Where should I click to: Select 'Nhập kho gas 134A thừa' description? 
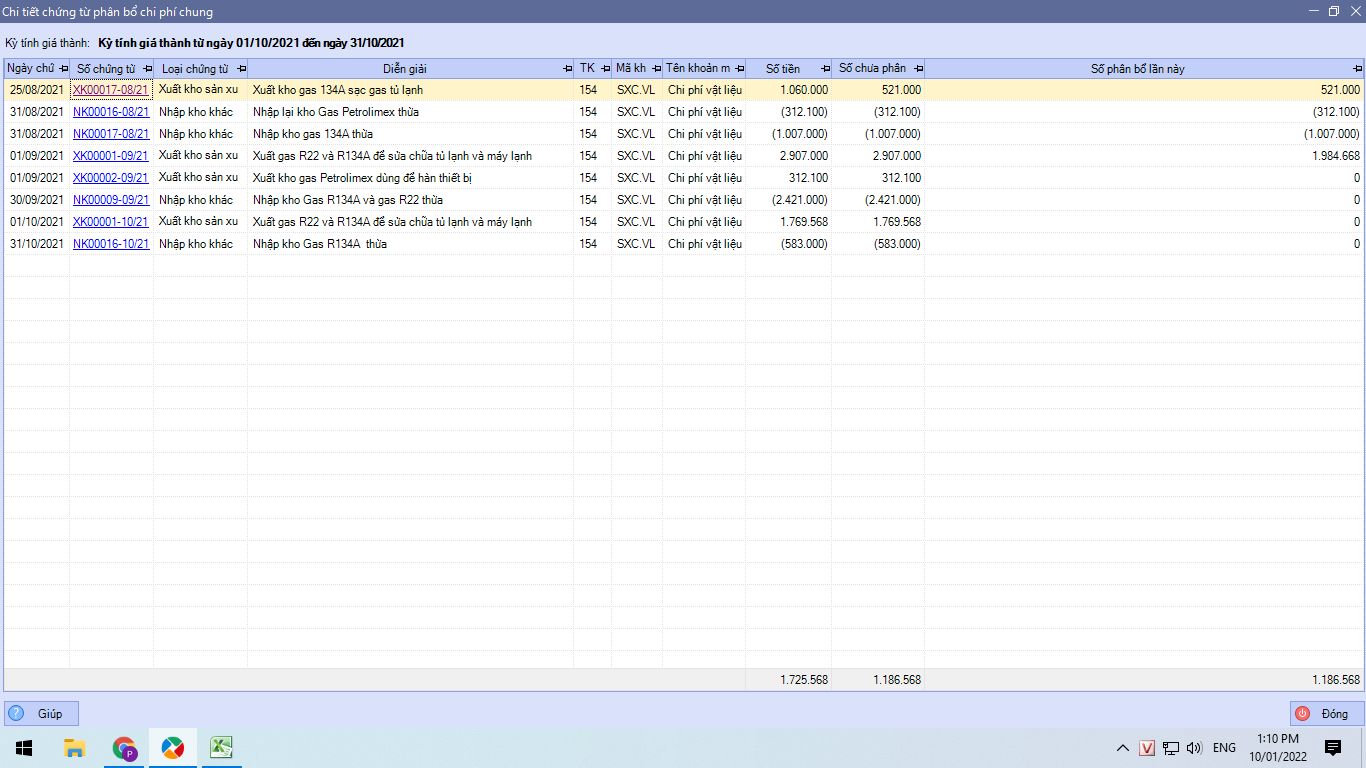point(313,134)
